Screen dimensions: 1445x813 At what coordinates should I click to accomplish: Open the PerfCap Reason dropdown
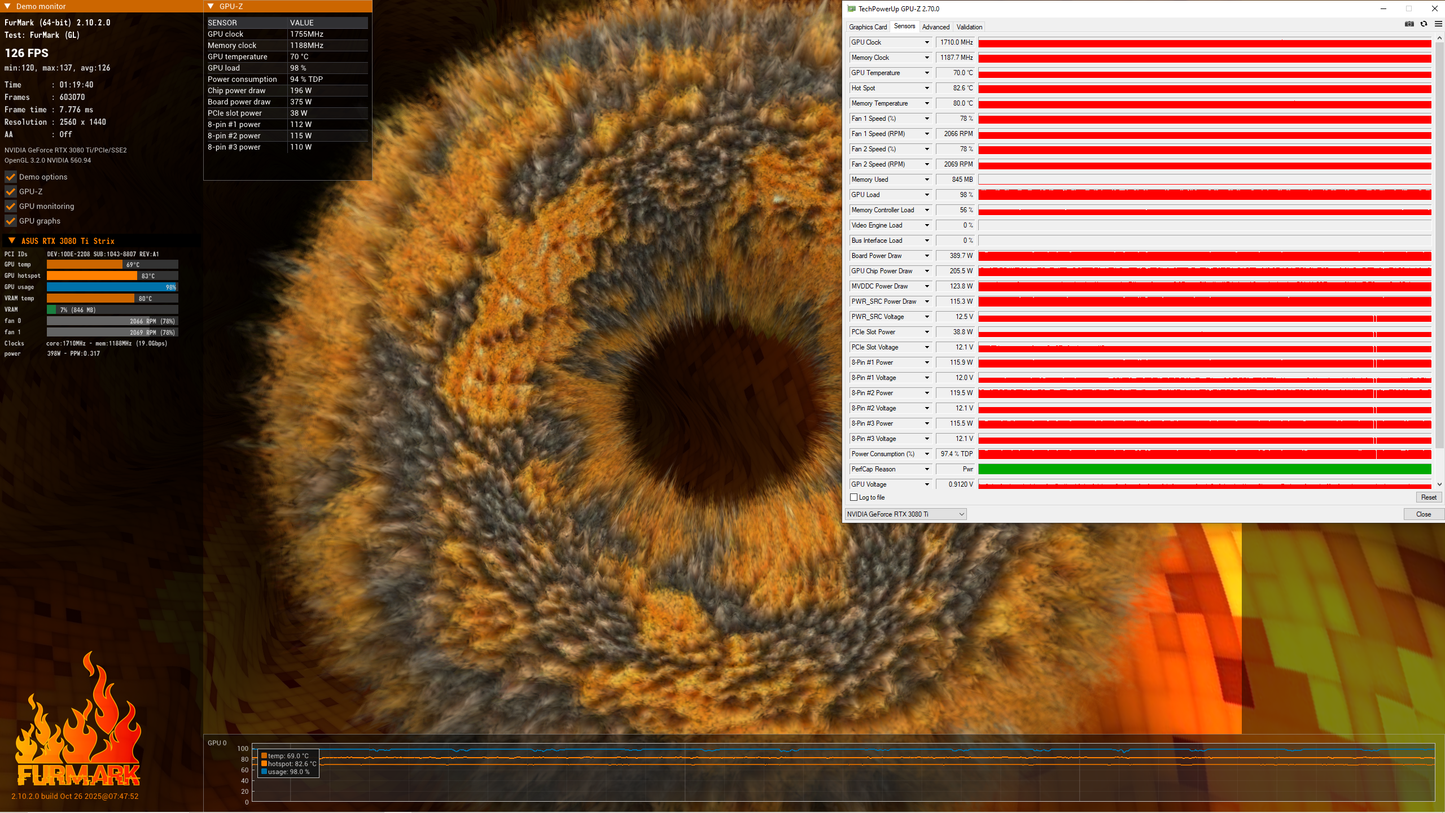pyautogui.click(x=927, y=469)
